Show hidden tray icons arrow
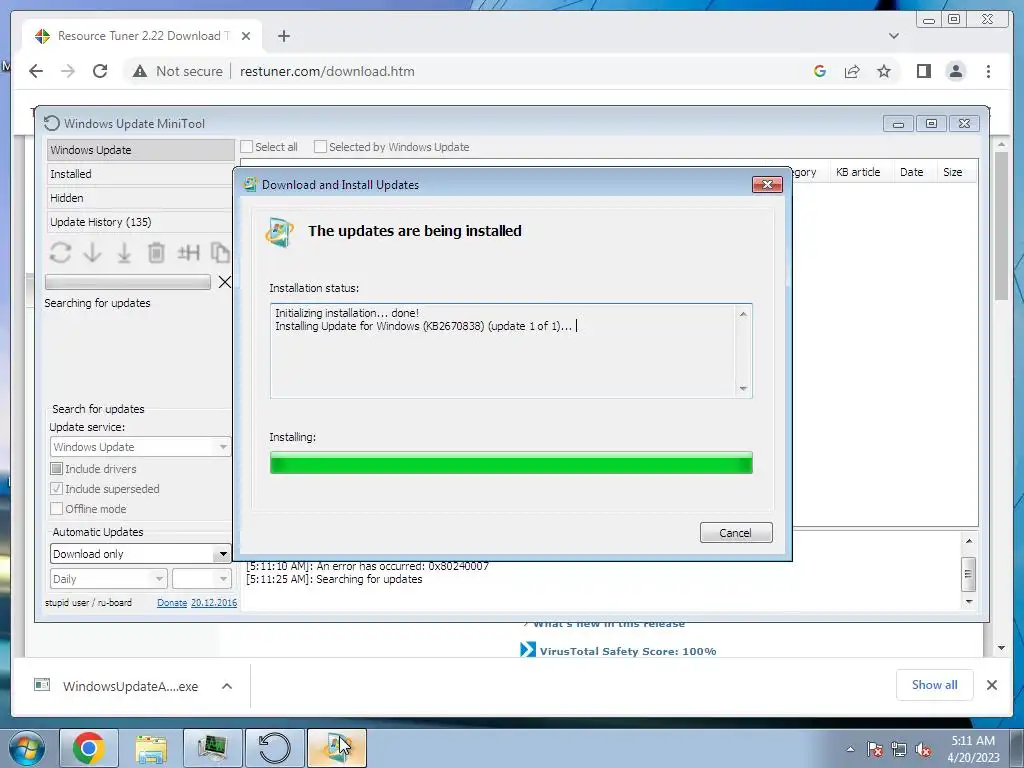Image resolution: width=1024 pixels, height=768 pixels. (x=850, y=750)
